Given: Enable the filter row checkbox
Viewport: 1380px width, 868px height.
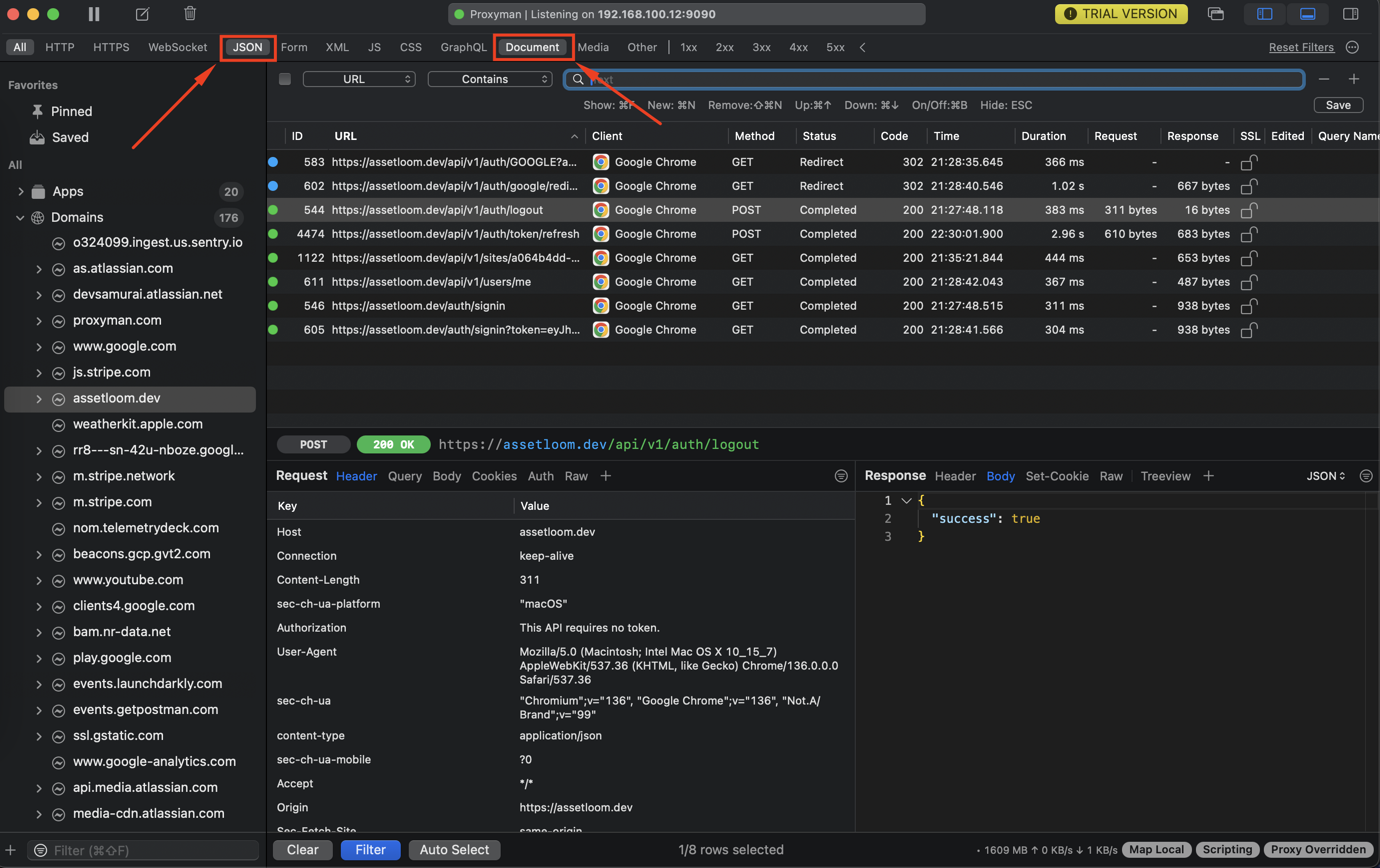Looking at the screenshot, I should pos(285,79).
